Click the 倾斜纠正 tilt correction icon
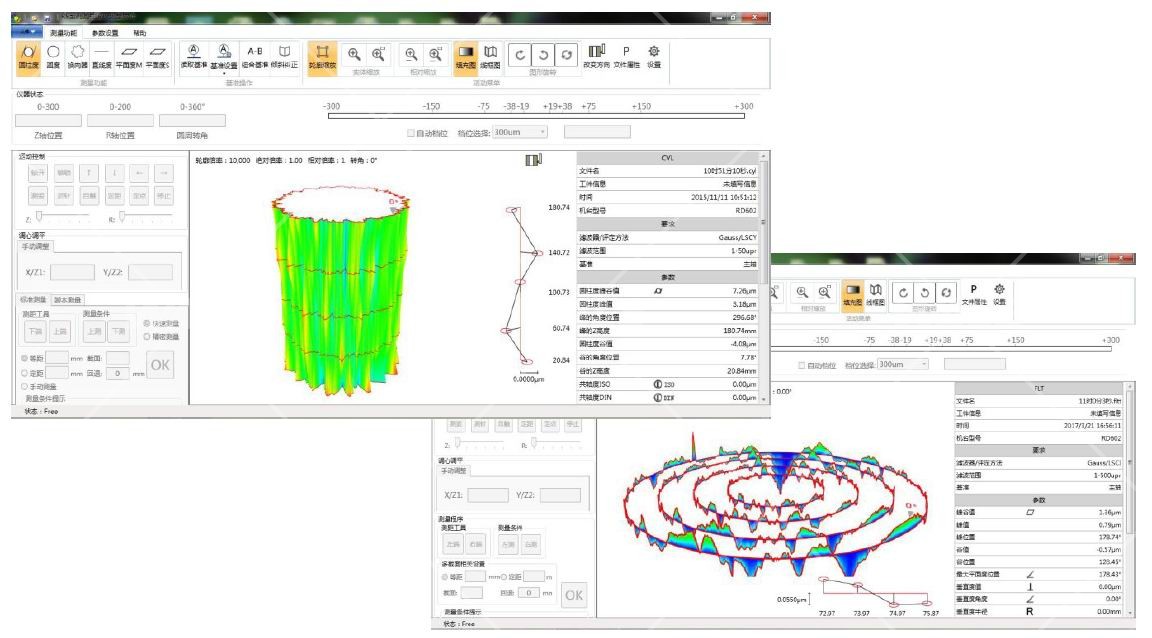The height and width of the screenshot is (638, 1152). pos(284,56)
